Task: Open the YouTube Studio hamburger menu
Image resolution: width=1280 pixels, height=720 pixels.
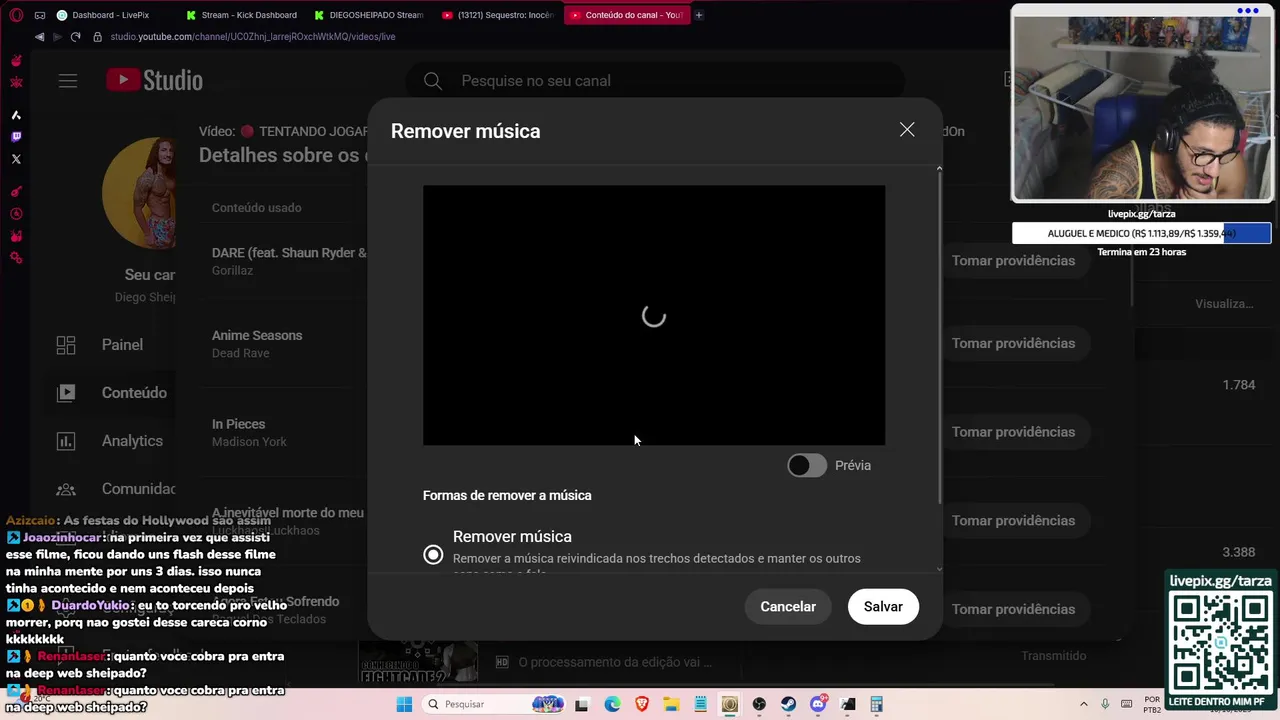Action: click(x=68, y=81)
